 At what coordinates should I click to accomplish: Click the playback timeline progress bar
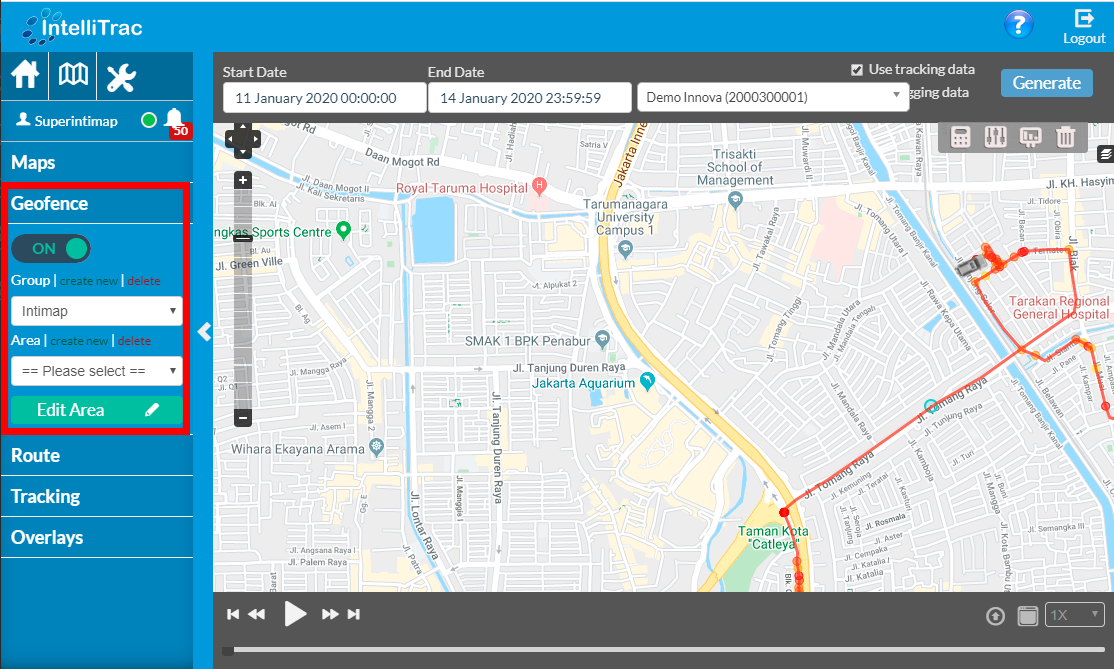click(x=664, y=650)
